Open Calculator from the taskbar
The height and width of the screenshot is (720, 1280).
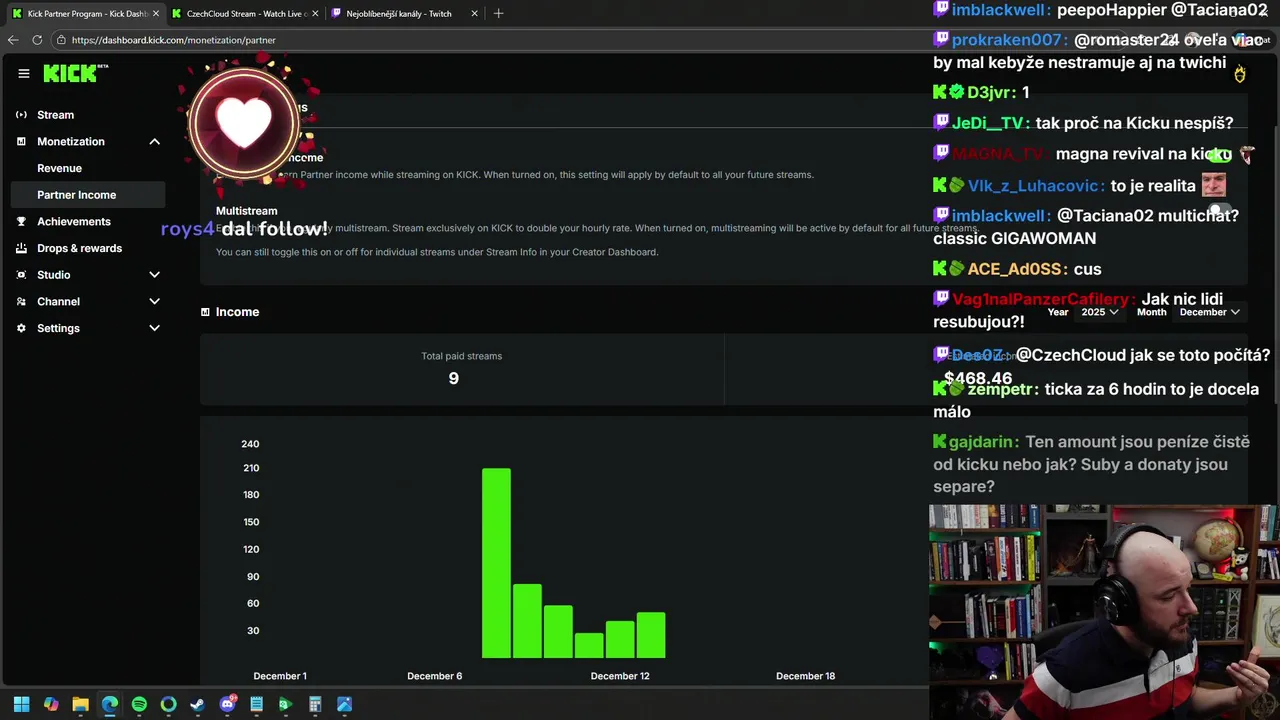(x=315, y=705)
